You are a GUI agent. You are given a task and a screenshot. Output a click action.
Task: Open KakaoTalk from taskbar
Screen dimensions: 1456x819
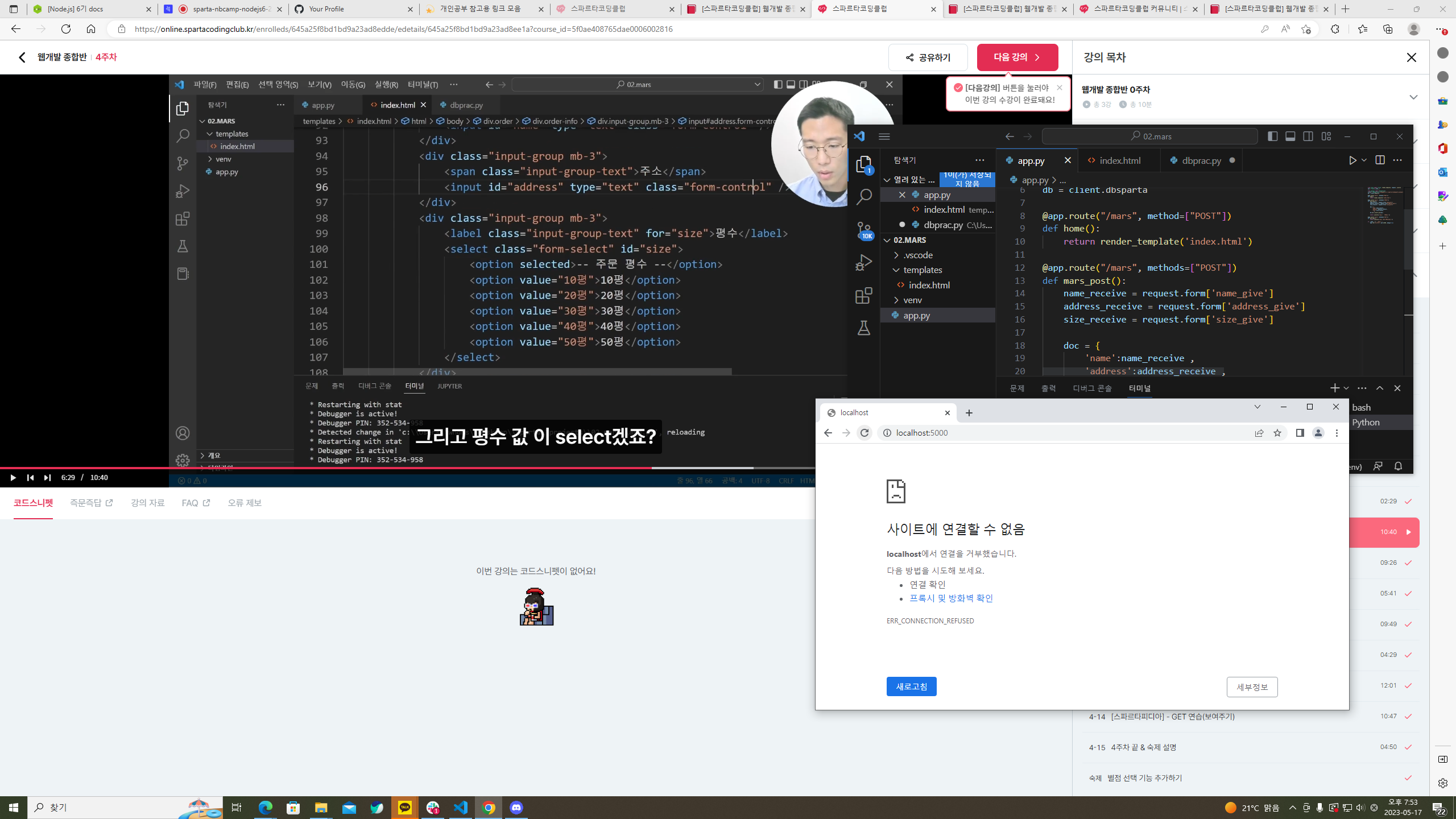click(405, 808)
